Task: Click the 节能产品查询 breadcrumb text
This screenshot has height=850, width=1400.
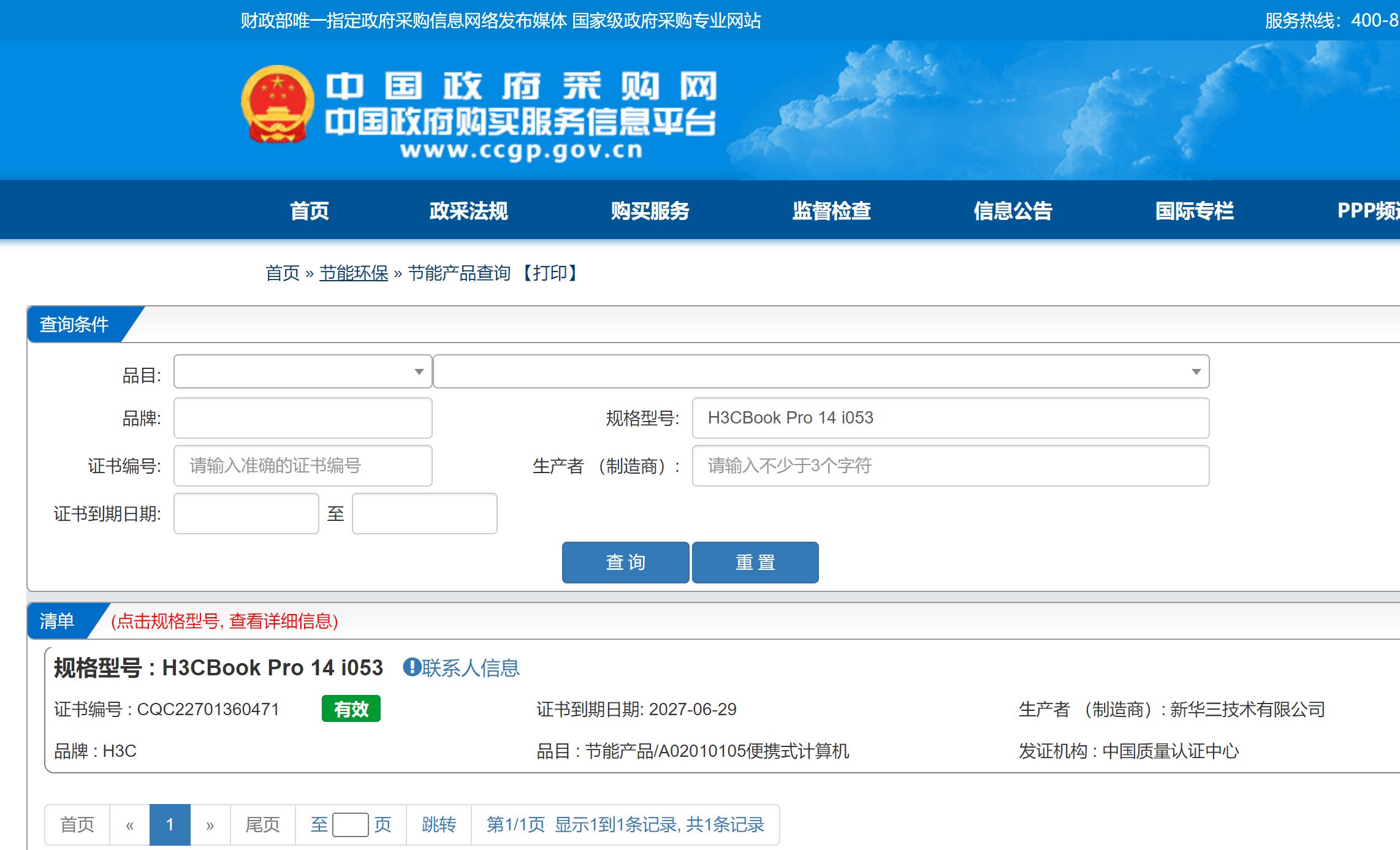Action: (x=459, y=273)
